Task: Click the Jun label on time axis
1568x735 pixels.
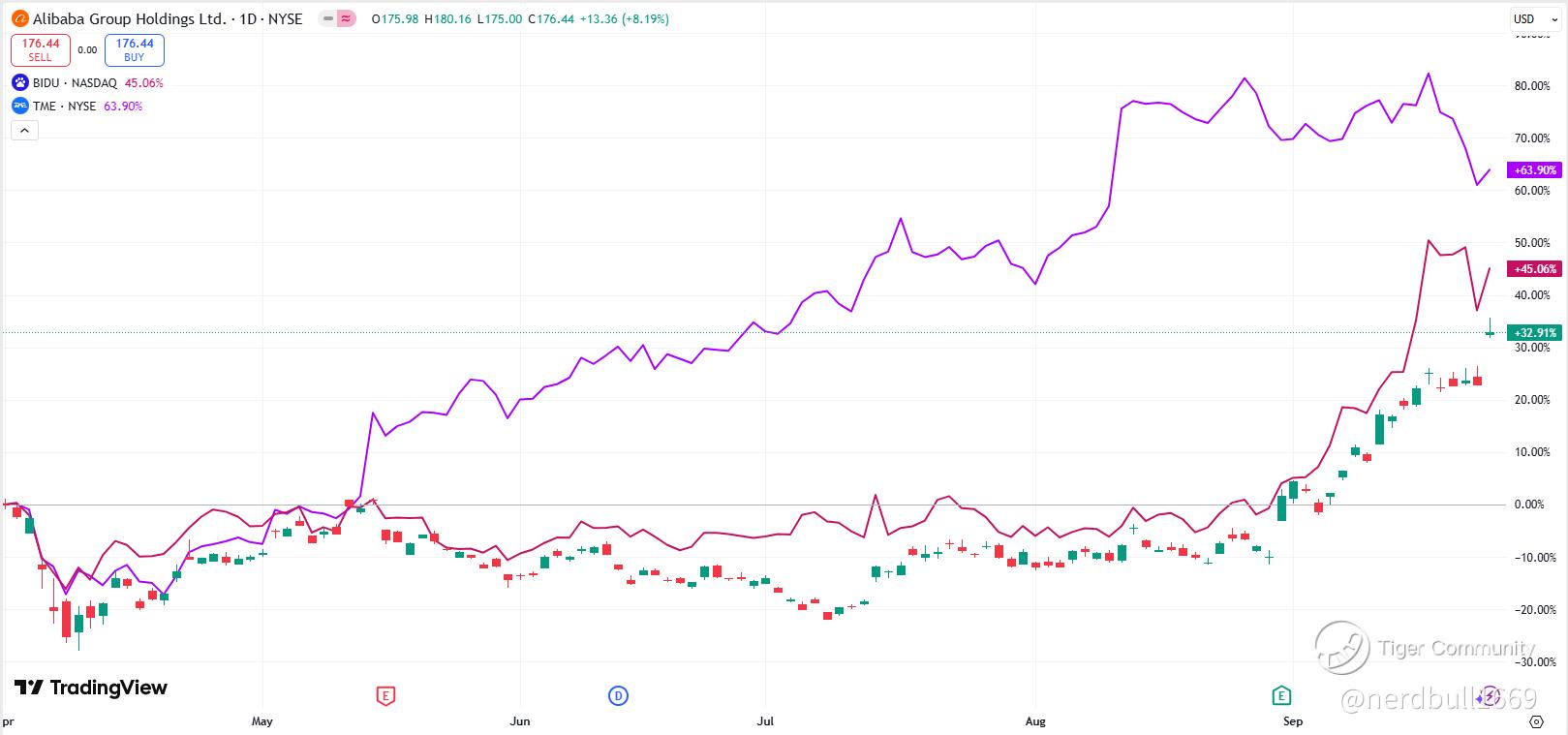Action: coord(520,721)
